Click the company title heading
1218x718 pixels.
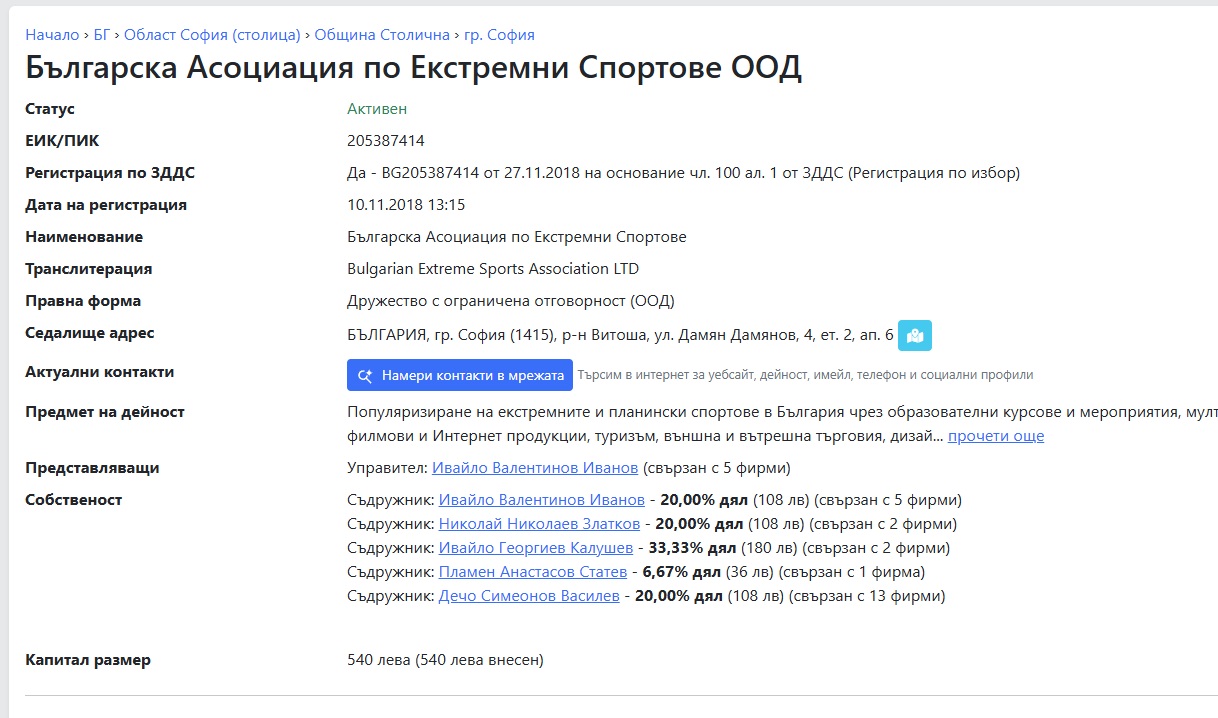pyautogui.click(x=413, y=69)
